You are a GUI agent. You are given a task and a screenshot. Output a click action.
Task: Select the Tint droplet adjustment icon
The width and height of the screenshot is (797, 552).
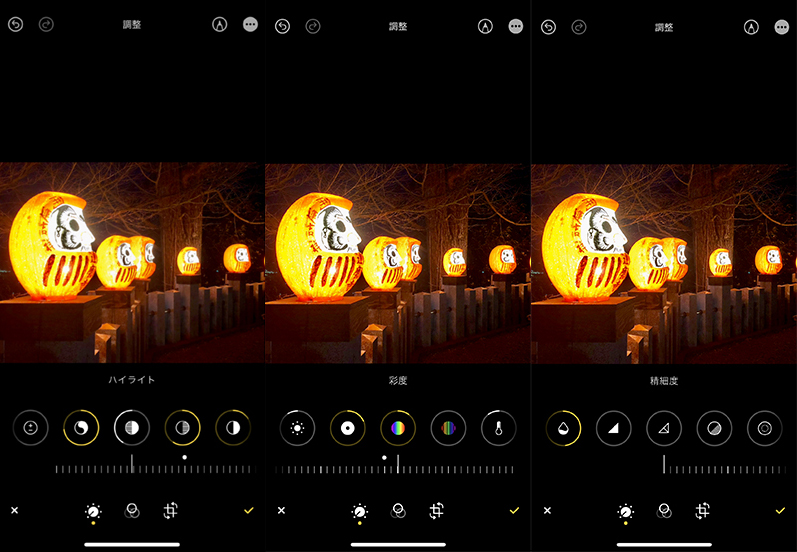(x=563, y=428)
